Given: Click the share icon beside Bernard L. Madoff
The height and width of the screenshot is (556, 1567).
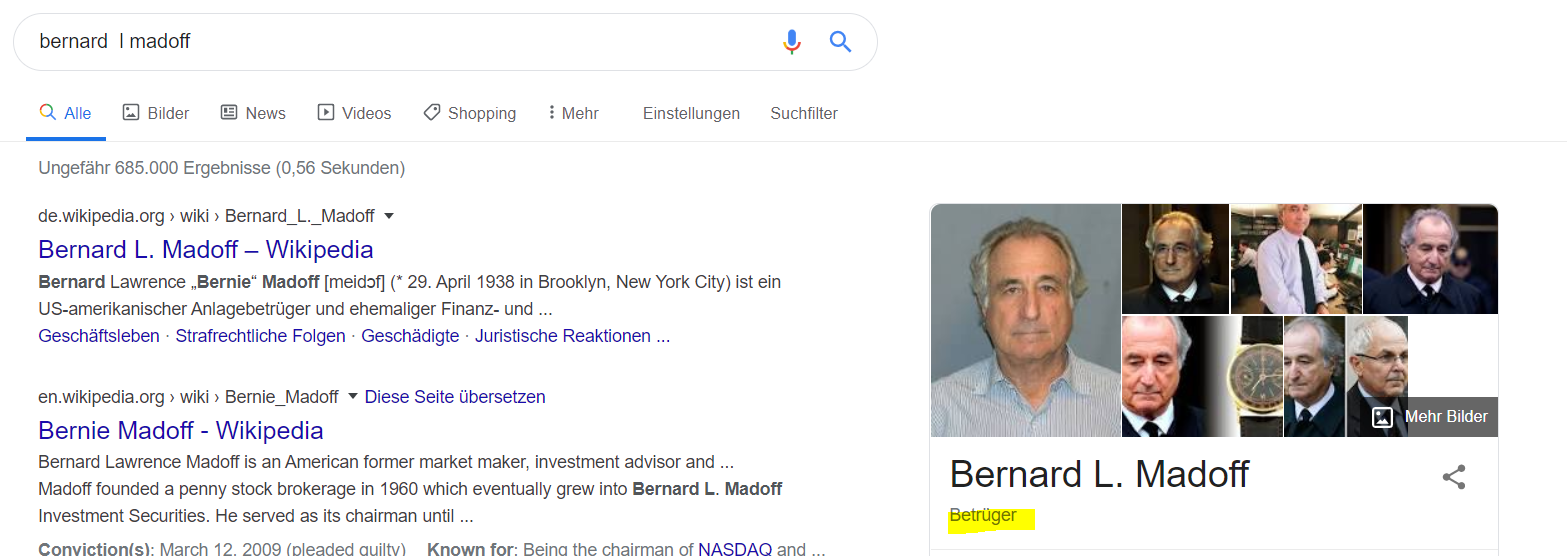Looking at the screenshot, I should click(x=1453, y=477).
